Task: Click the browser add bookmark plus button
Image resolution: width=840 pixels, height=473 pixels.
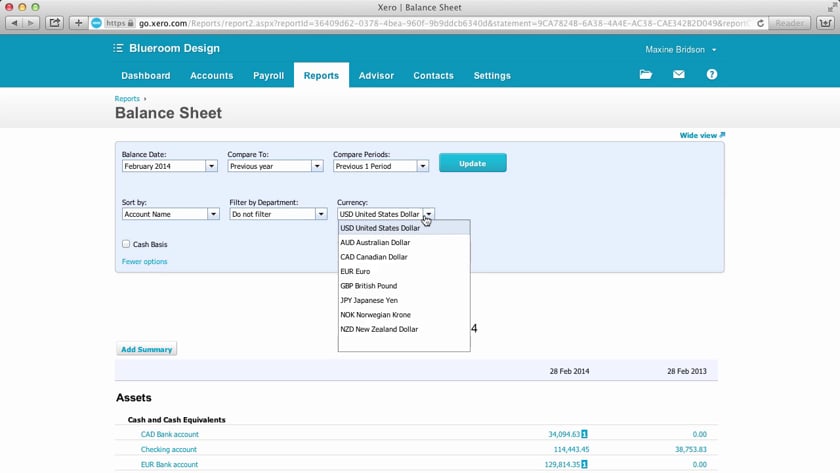Action: point(78,23)
